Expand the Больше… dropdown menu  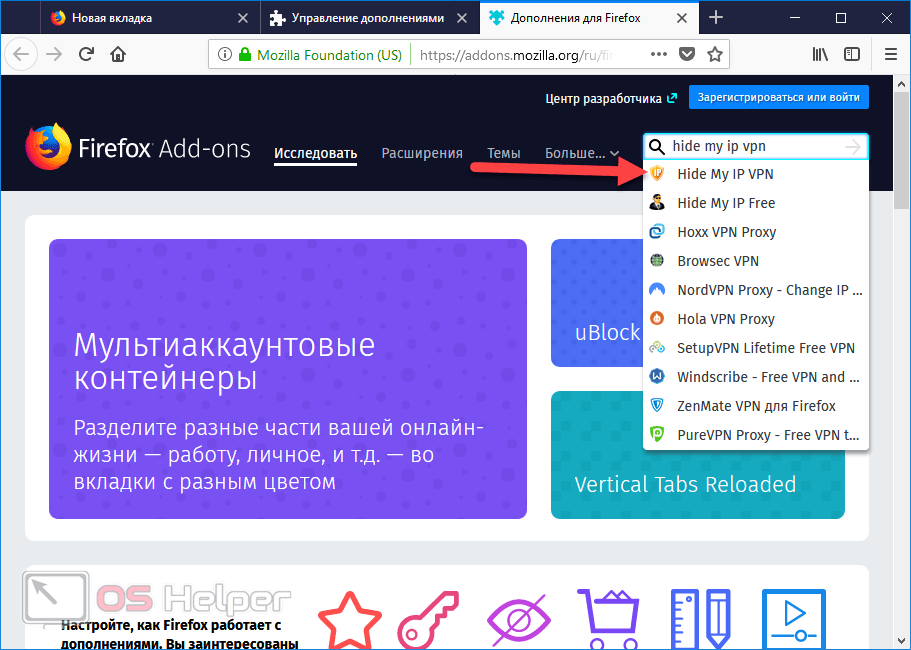coord(581,153)
